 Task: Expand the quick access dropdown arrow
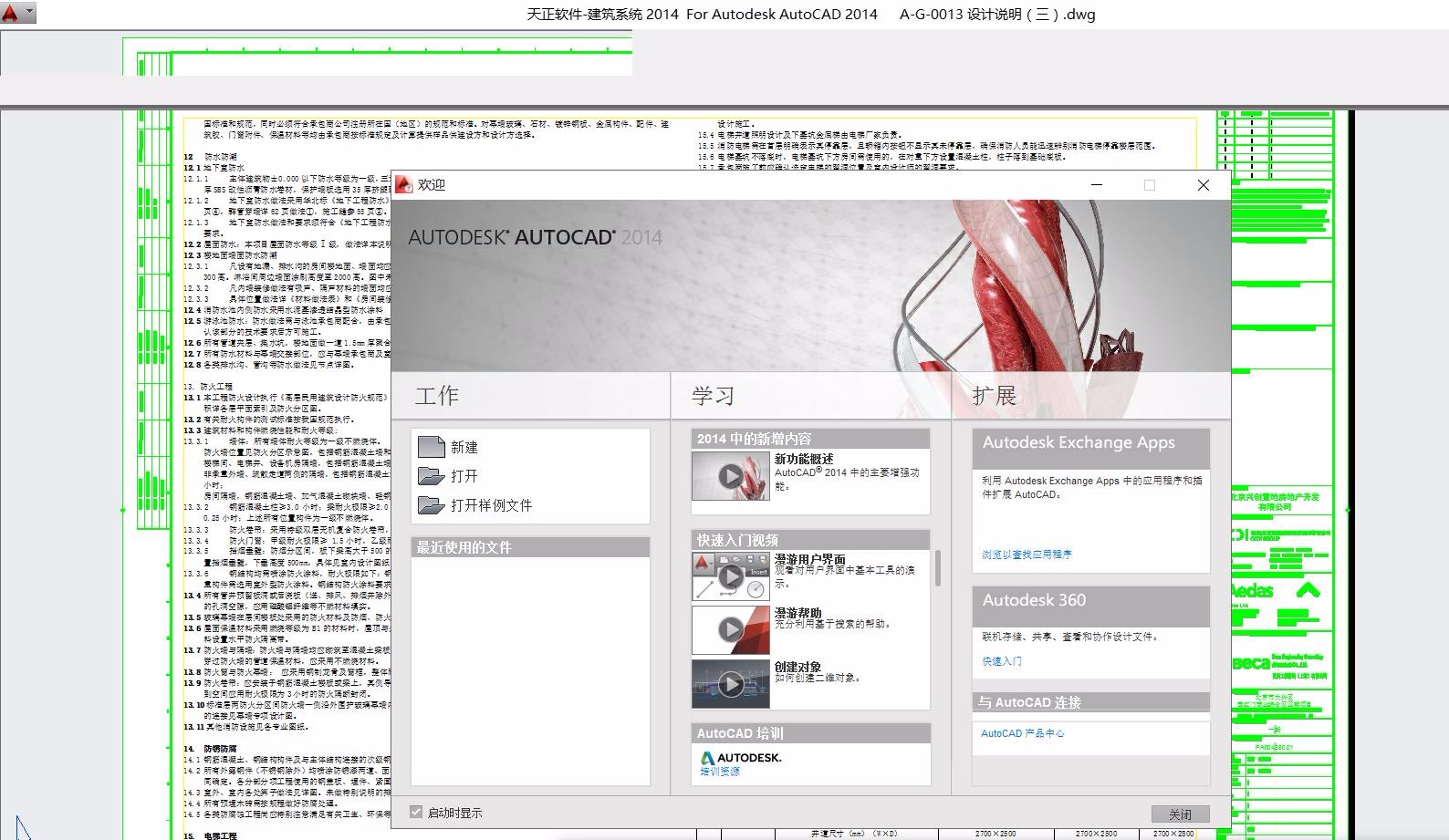tap(30, 14)
